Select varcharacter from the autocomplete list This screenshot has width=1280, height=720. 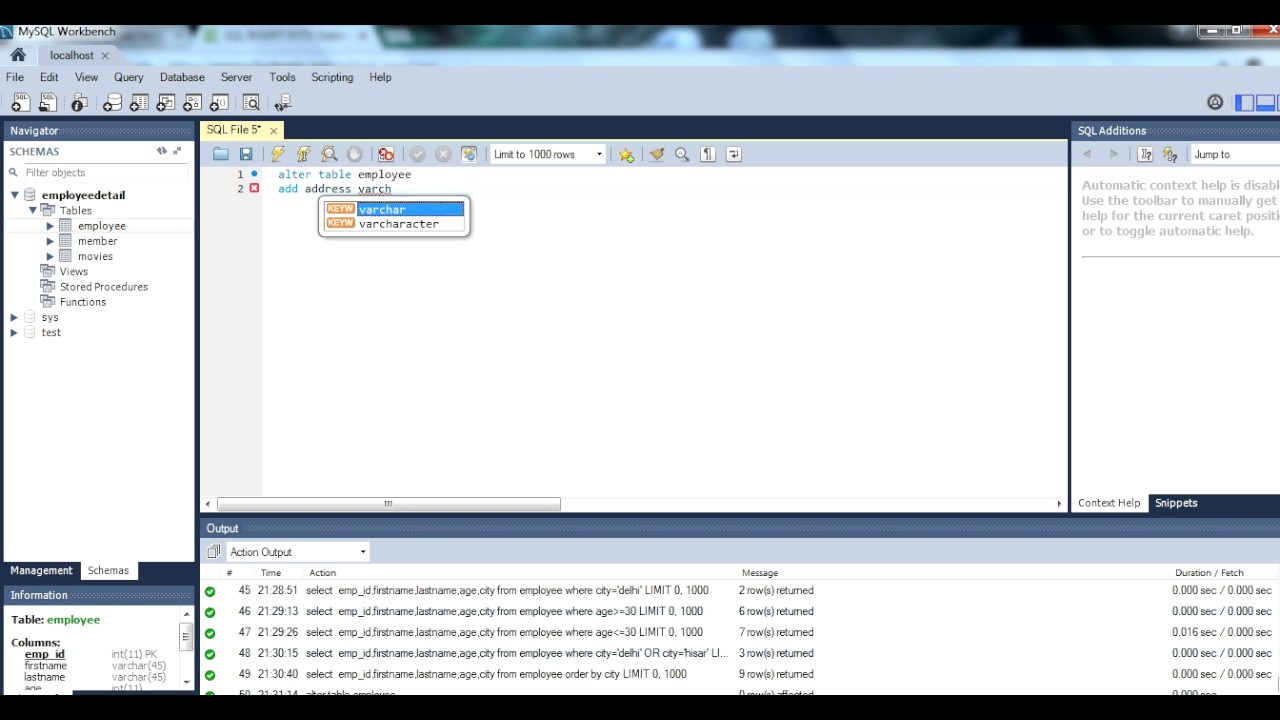pos(394,224)
